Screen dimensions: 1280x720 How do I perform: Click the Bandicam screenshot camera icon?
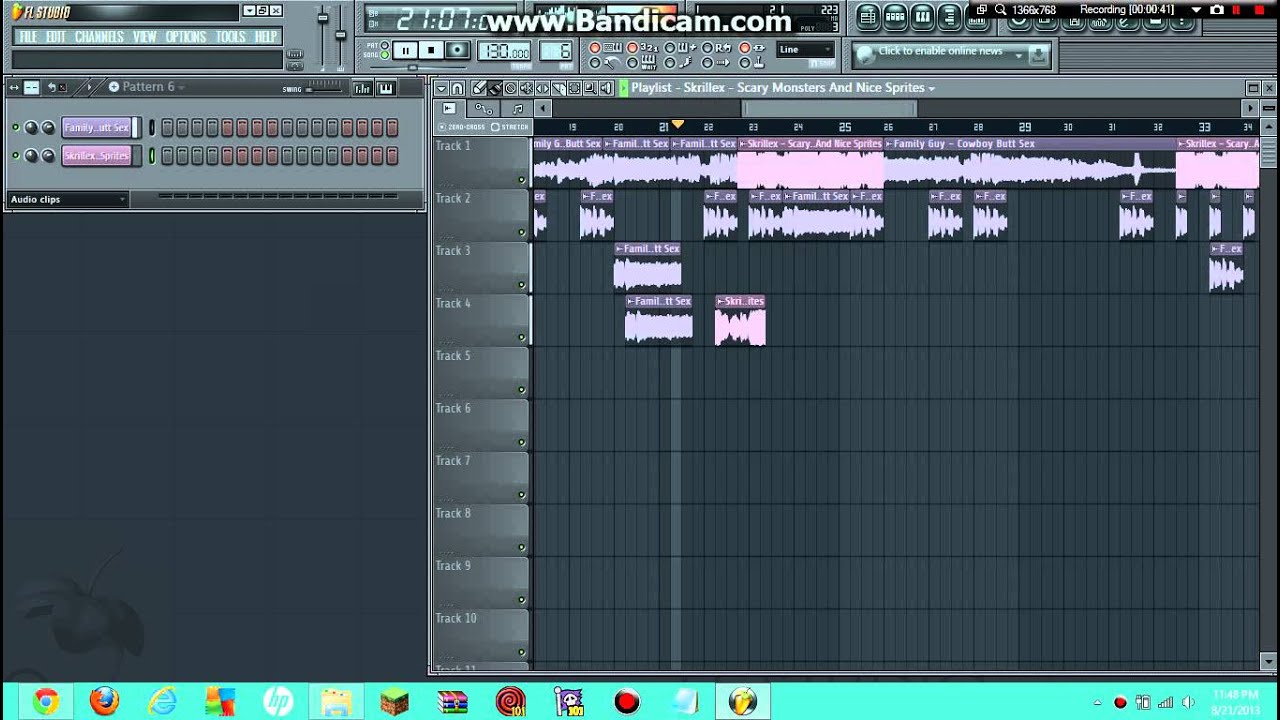pyautogui.click(x=1217, y=10)
